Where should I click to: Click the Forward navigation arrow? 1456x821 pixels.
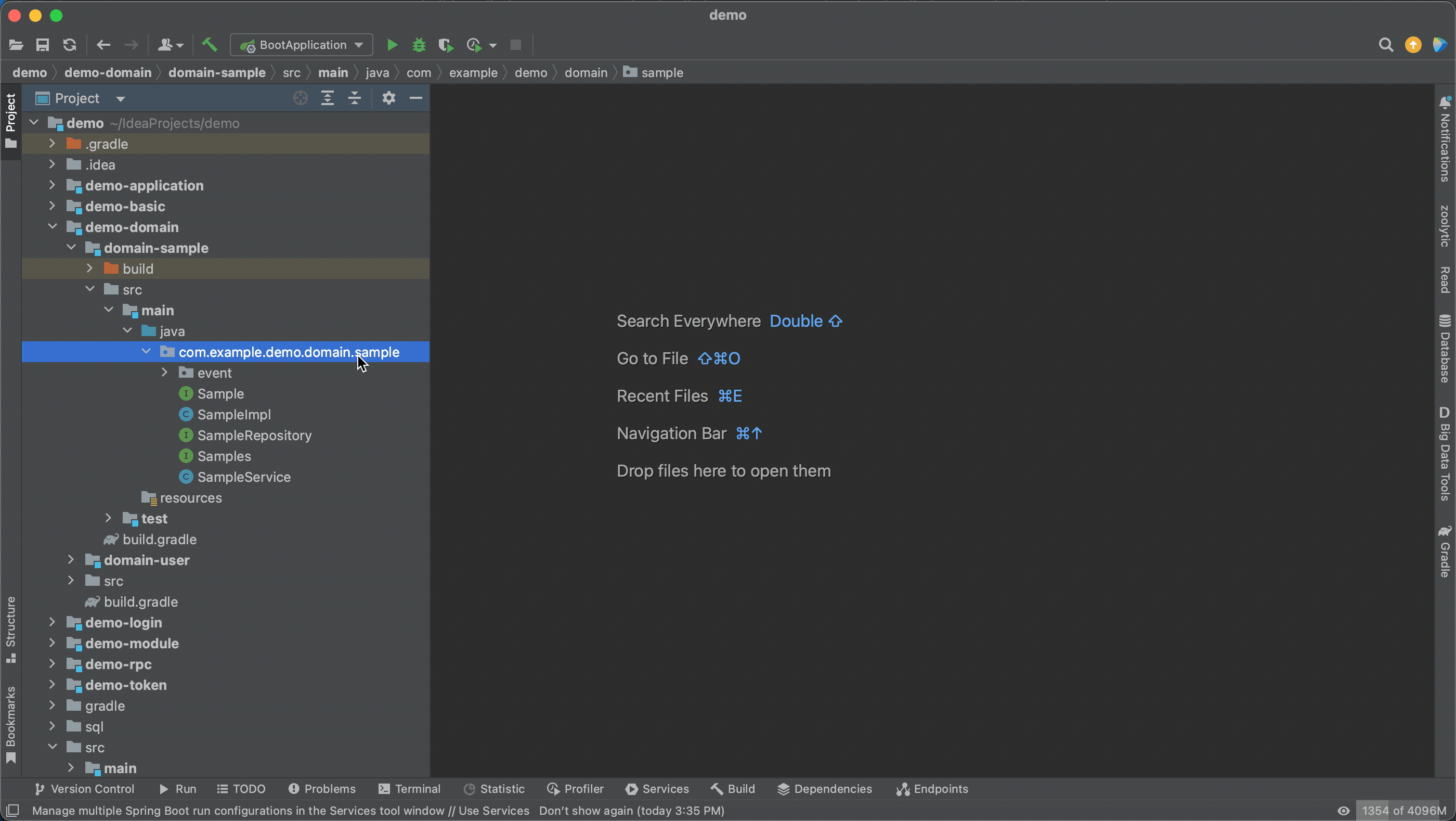point(131,45)
